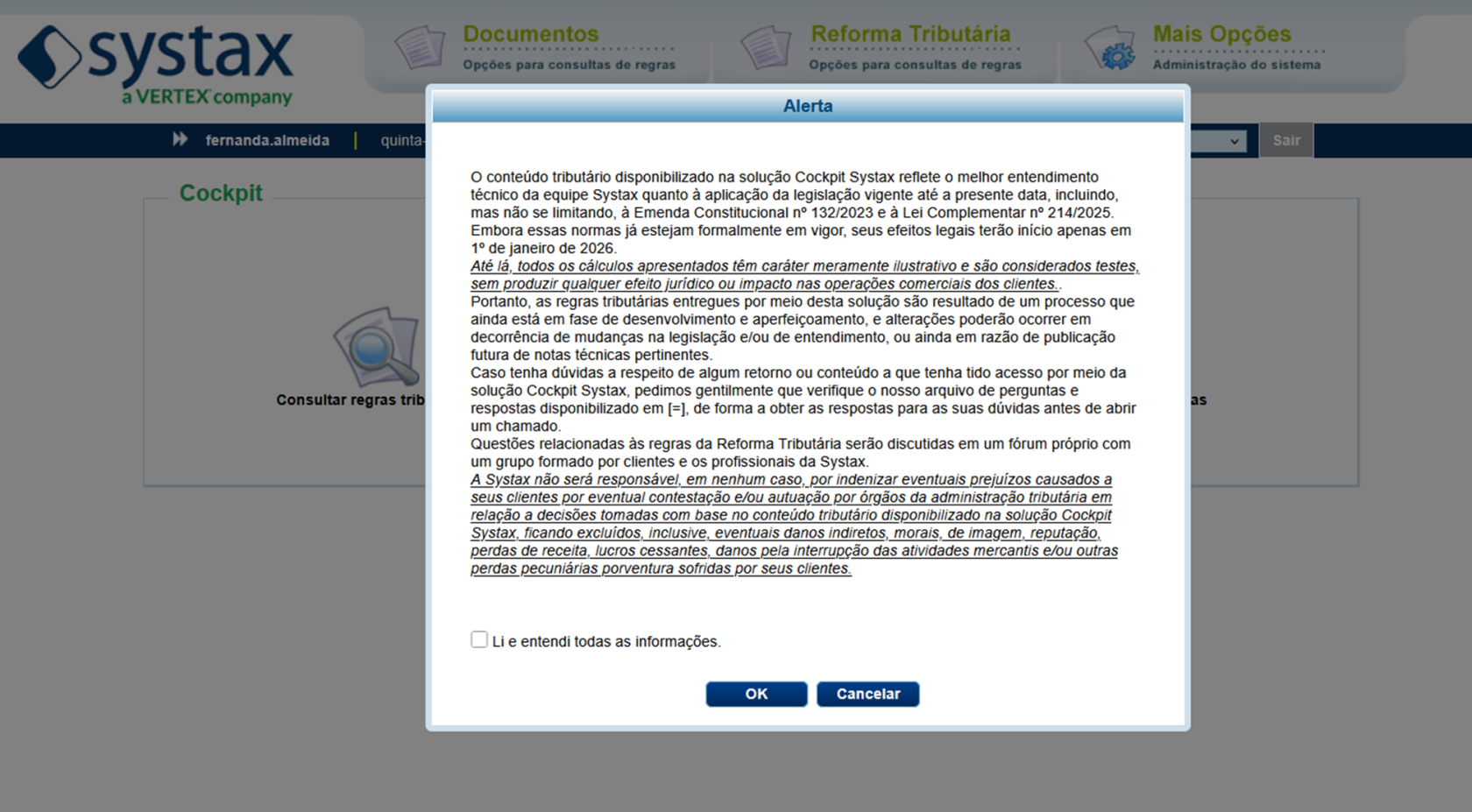Confirm the alert with OK
Viewport: 1472px width, 812px height.
[x=756, y=694]
